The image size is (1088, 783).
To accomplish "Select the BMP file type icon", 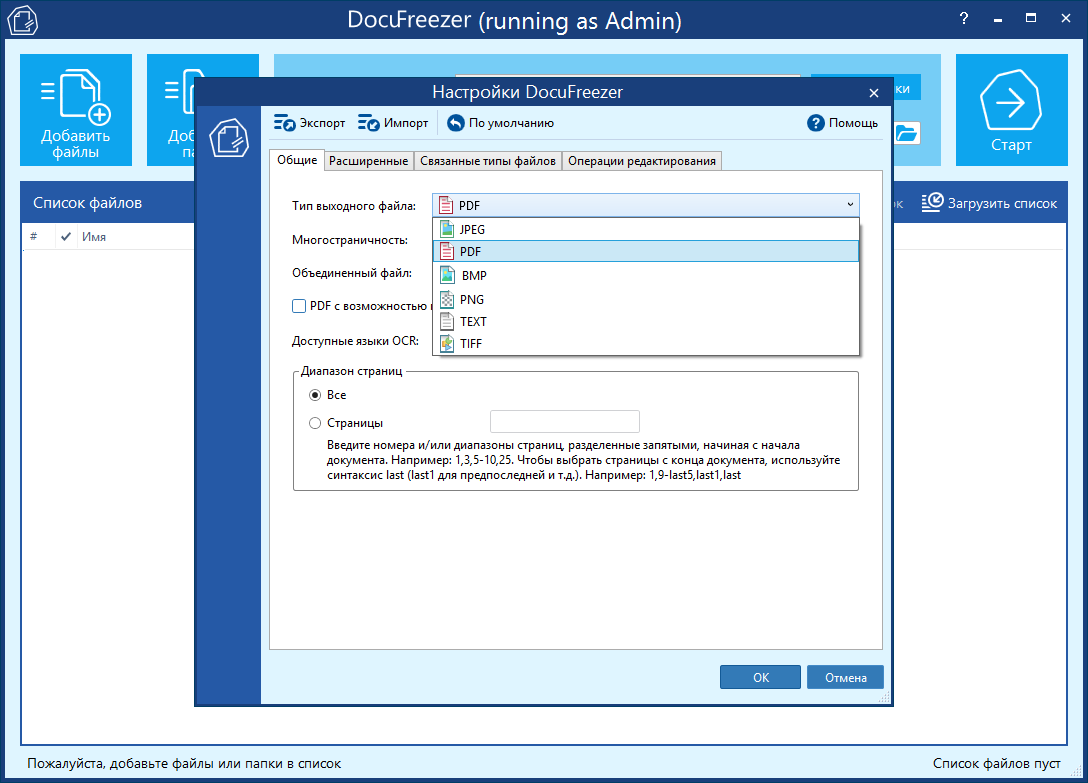I will tap(448, 275).
